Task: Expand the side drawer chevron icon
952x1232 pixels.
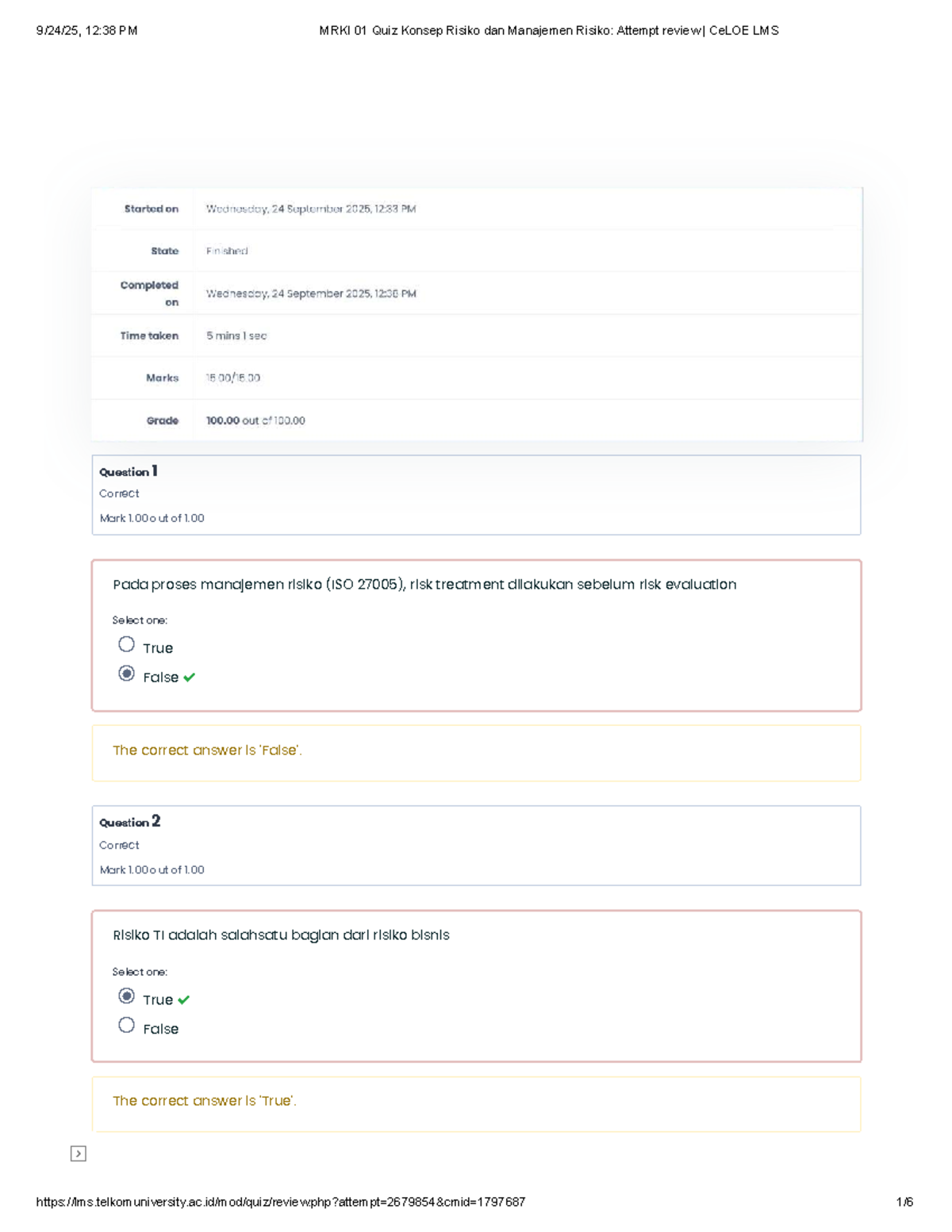Action: tap(78, 1153)
